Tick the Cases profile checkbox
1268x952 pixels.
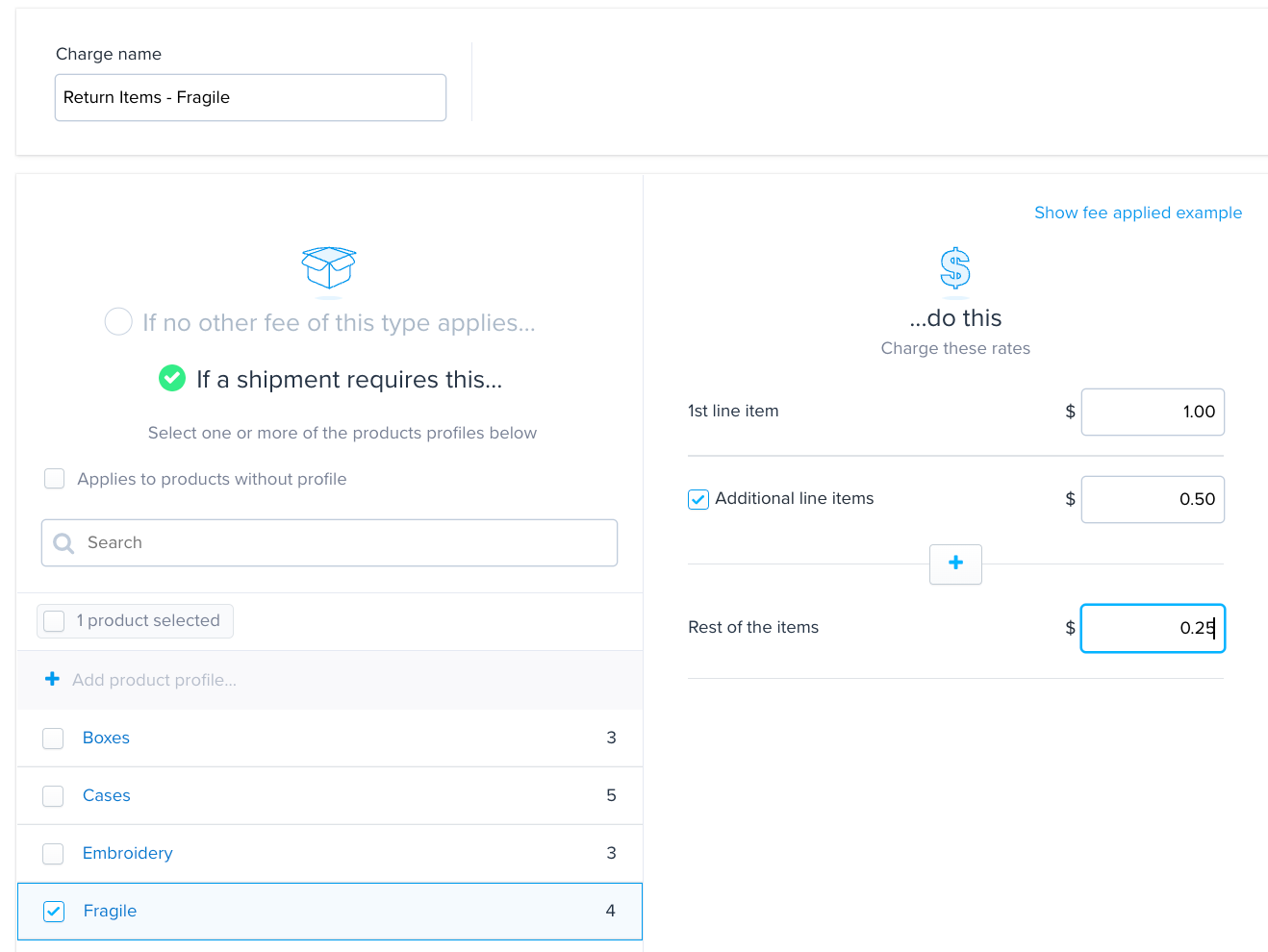[53, 795]
